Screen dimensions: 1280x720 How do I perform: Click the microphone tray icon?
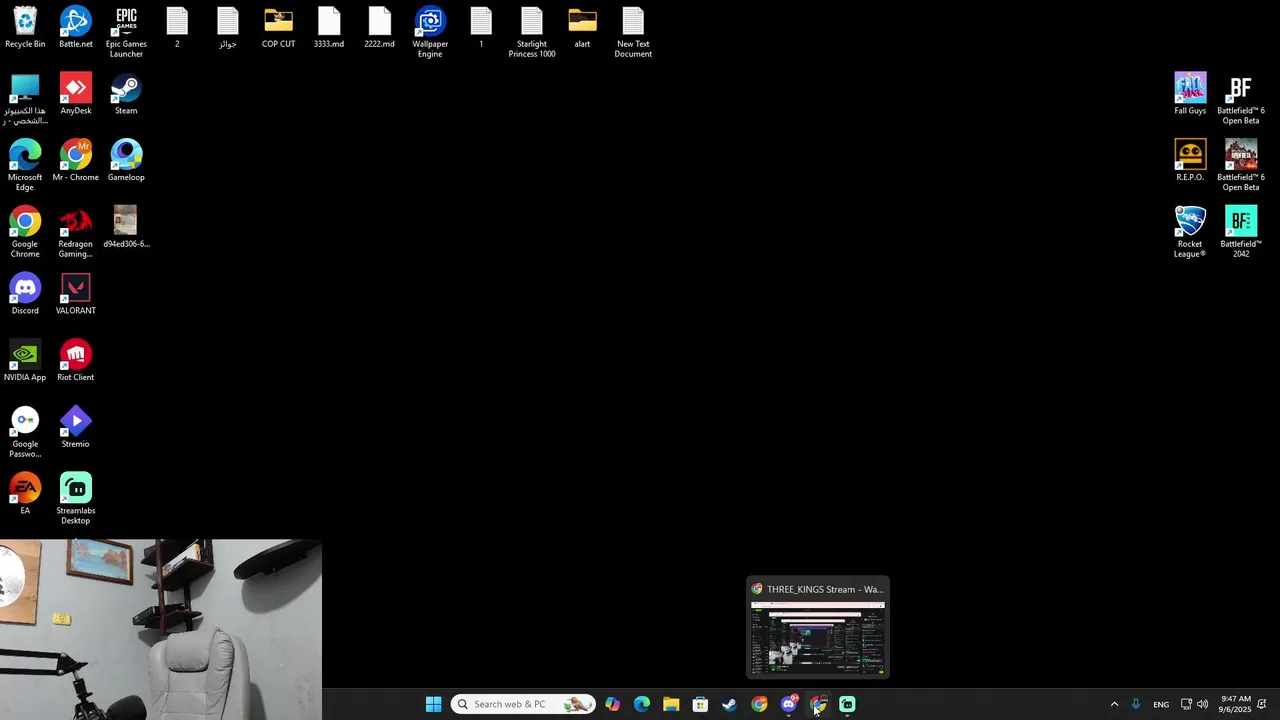point(1135,704)
